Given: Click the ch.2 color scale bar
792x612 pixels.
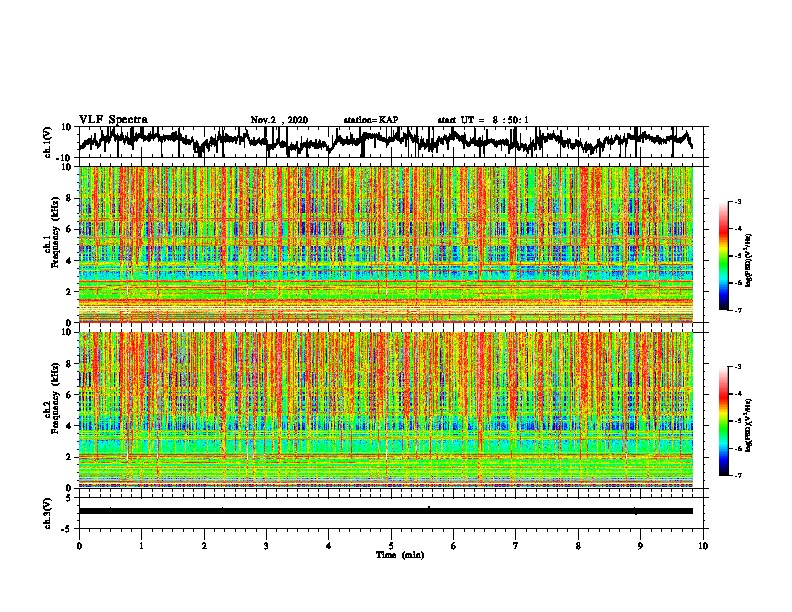Looking at the screenshot, I should [723, 421].
